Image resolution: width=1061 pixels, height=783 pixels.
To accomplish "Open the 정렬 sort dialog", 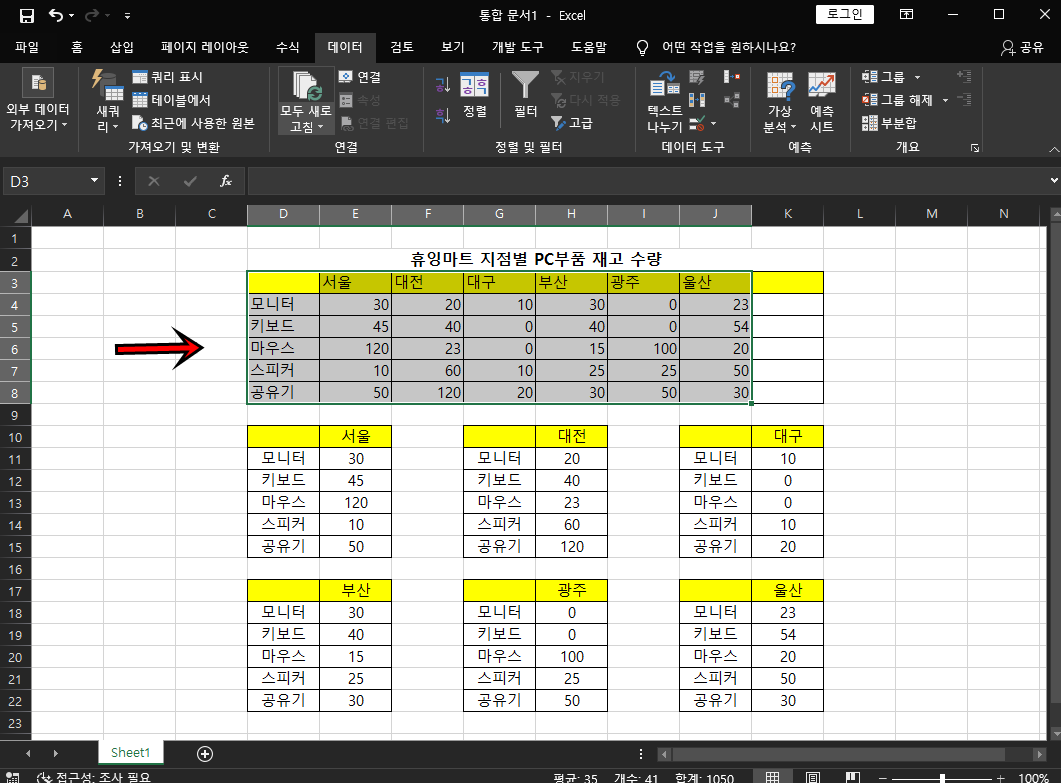I will [474, 95].
